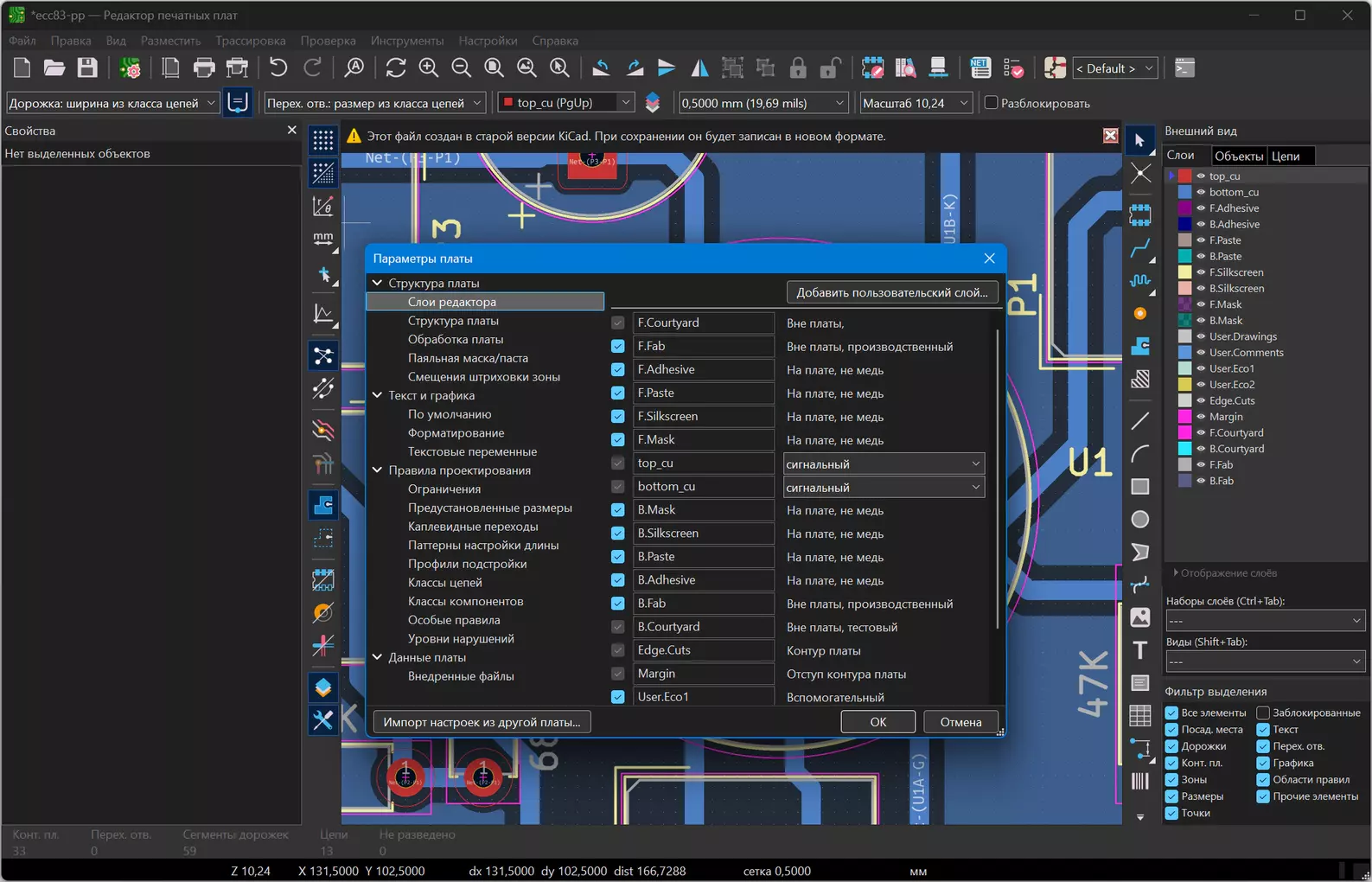Click Добавить пользовательский слой button
This screenshot has height=882, width=1372.
[892, 292]
